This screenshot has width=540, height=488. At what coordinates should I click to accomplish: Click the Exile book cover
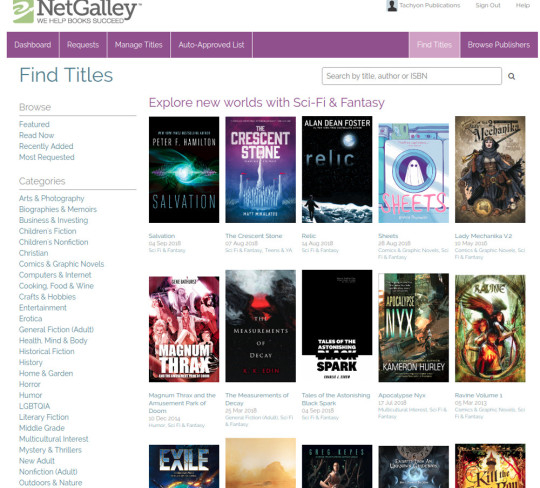184,466
